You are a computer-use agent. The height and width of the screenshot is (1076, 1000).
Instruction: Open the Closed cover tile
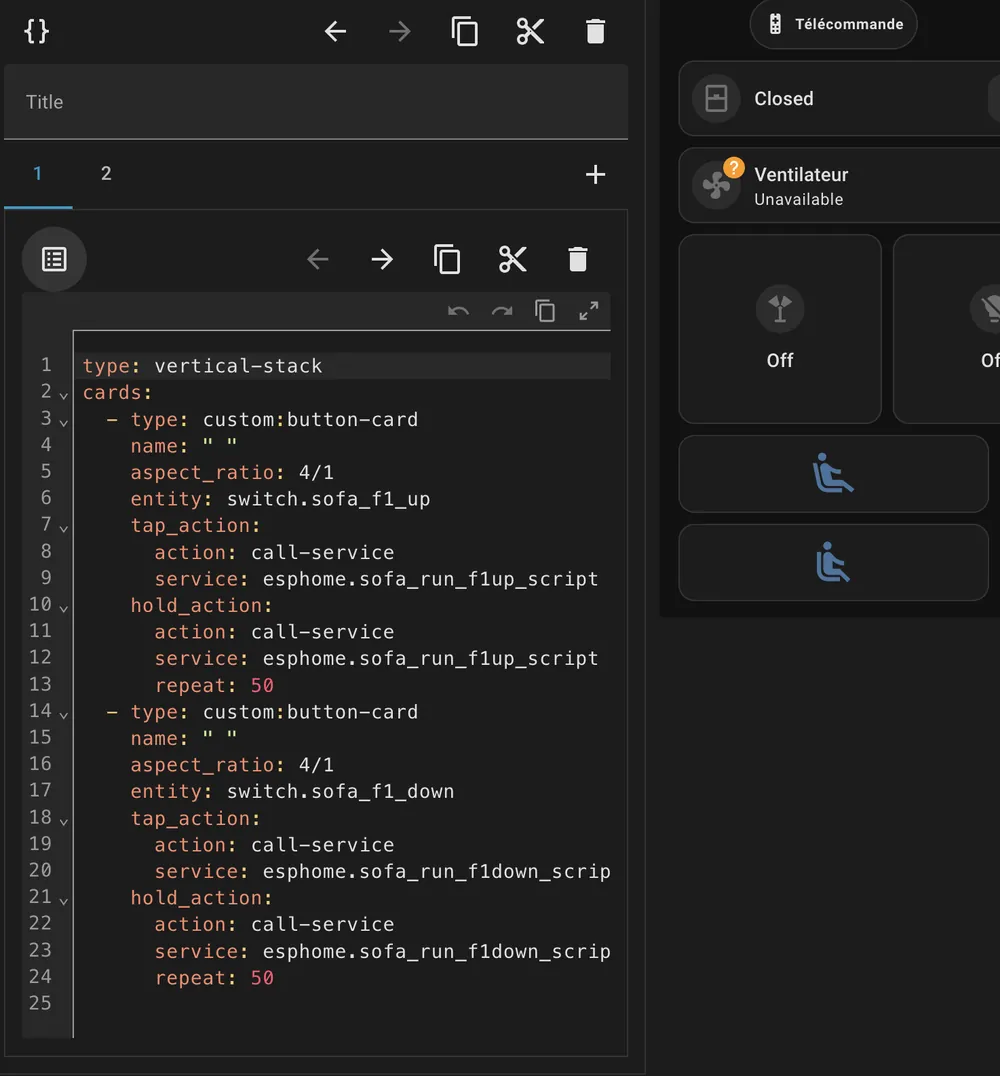pos(839,99)
